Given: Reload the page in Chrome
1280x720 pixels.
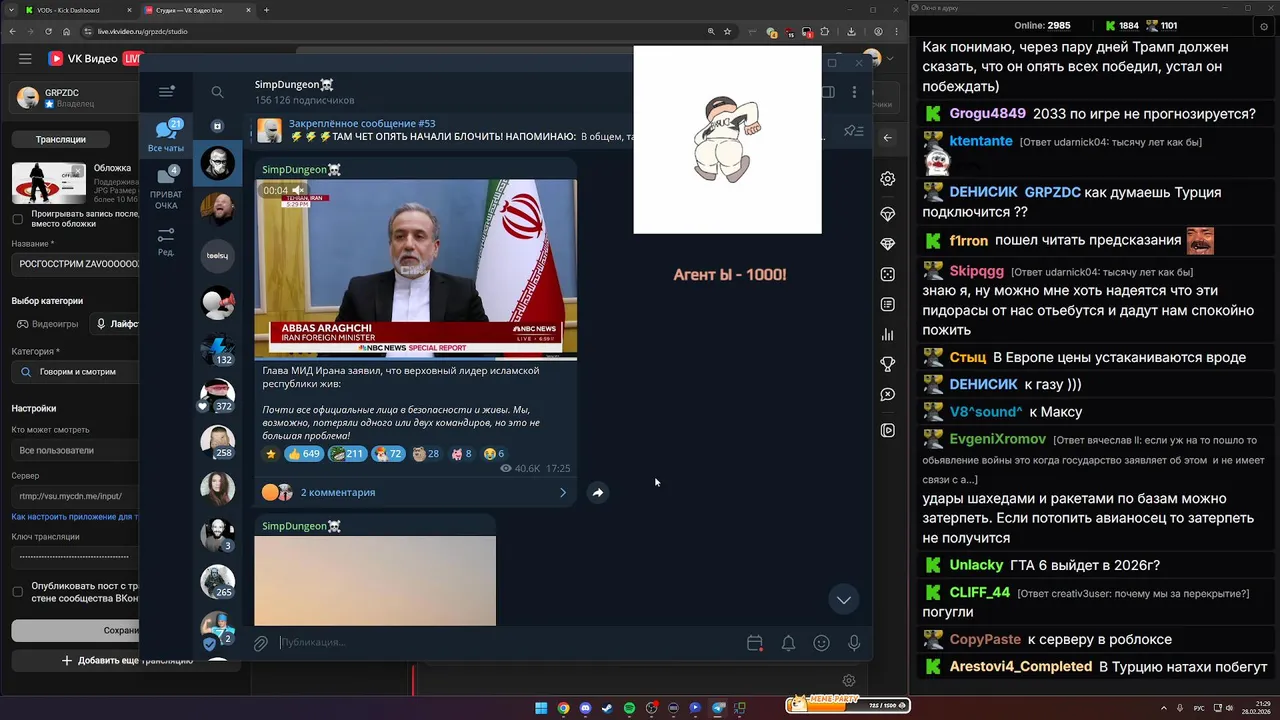Looking at the screenshot, I should pyautogui.click(x=48, y=31).
